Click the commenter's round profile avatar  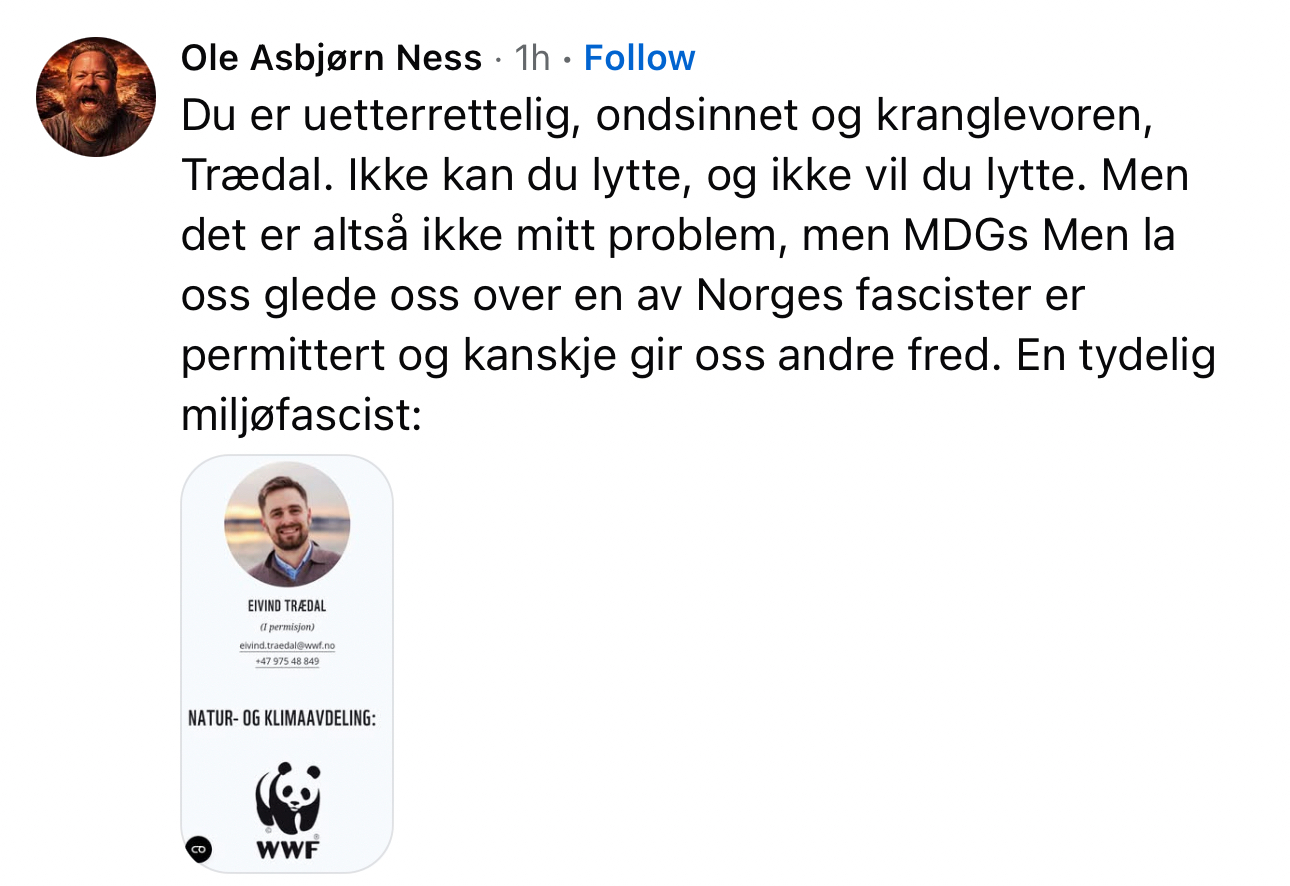[x=96, y=97]
